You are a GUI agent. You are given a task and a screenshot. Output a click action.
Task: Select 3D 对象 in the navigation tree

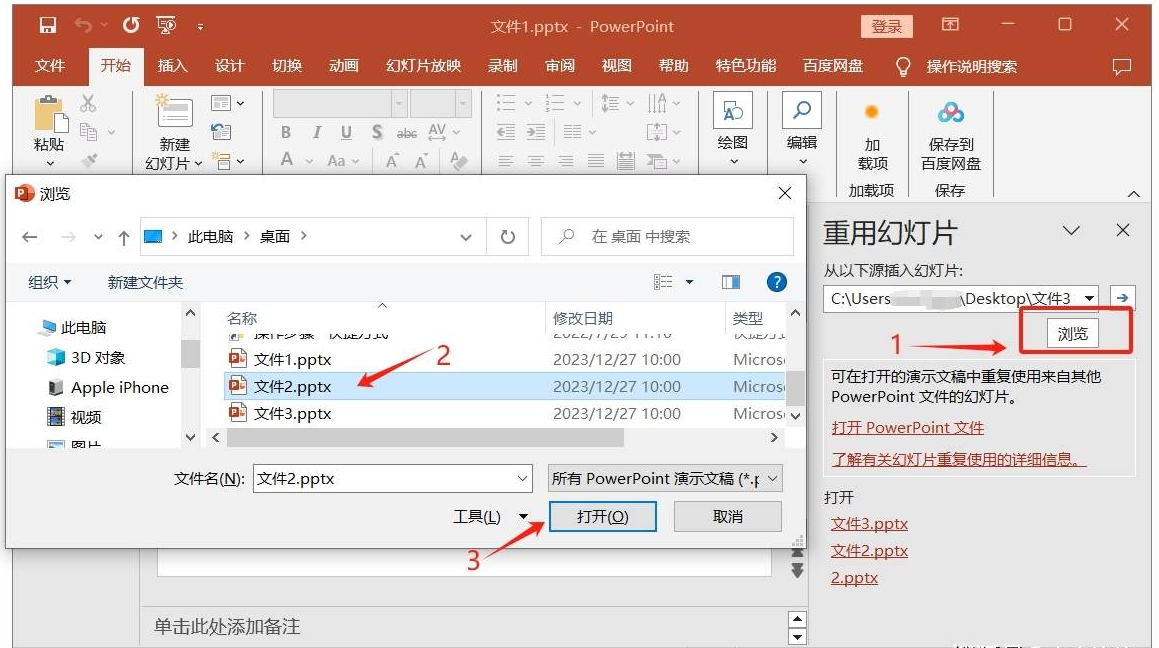pyautogui.click(x=86, y=358)
